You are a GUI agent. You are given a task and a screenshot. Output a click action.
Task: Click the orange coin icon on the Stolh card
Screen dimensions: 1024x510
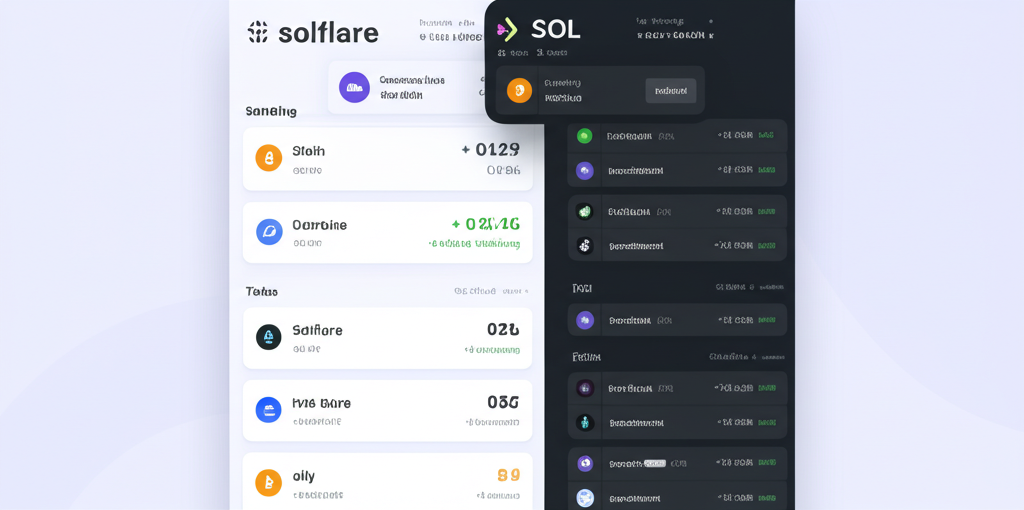coord(268,158)
